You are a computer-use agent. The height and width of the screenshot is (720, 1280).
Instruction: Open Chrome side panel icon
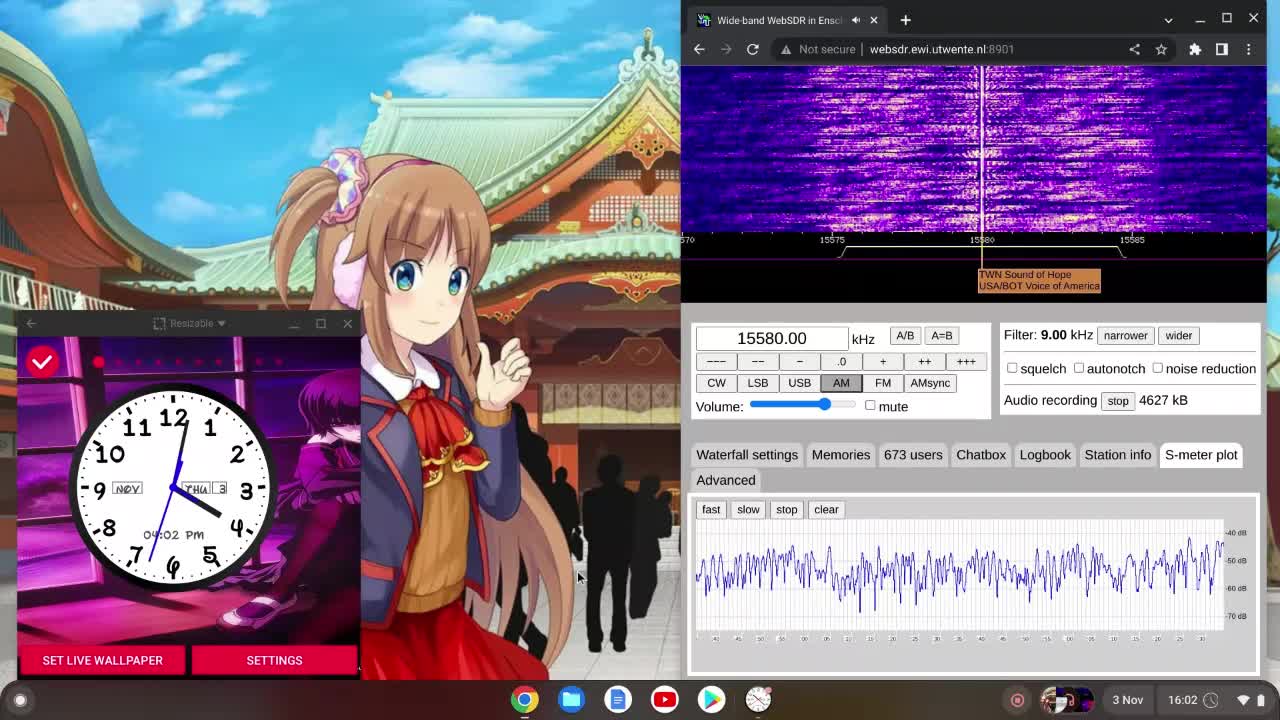coord(1221,49)
